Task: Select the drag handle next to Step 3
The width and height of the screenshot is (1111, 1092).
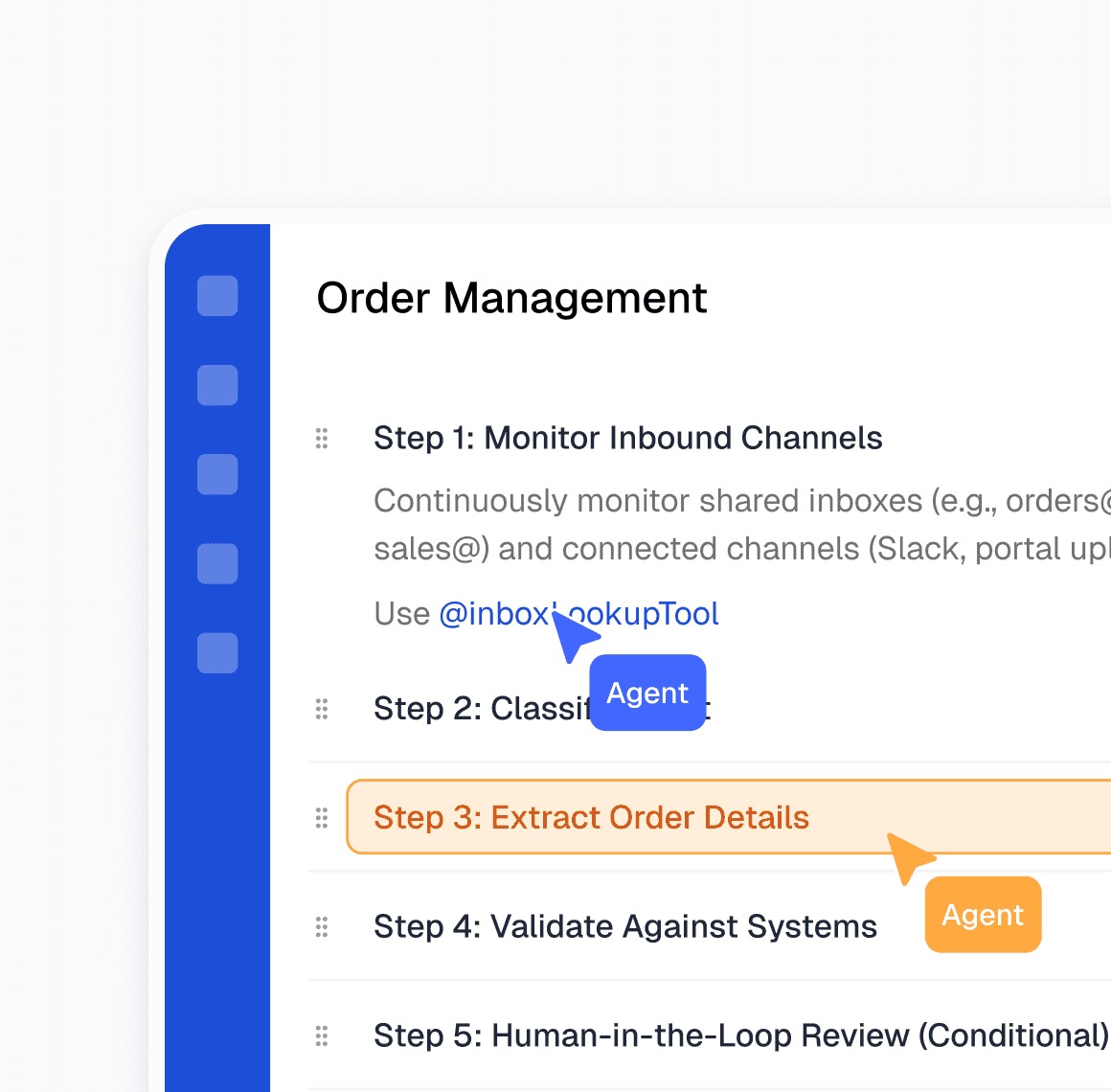Action: coord(322,818)
